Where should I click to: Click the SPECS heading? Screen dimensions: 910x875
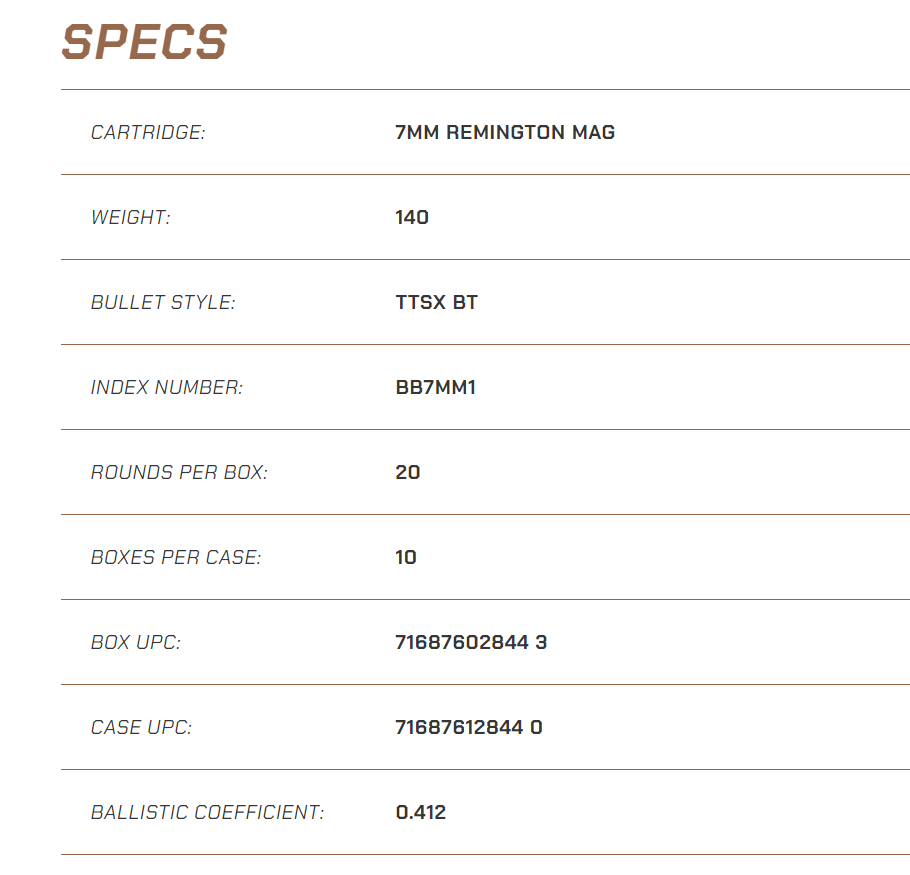click(x=145, y=42)
